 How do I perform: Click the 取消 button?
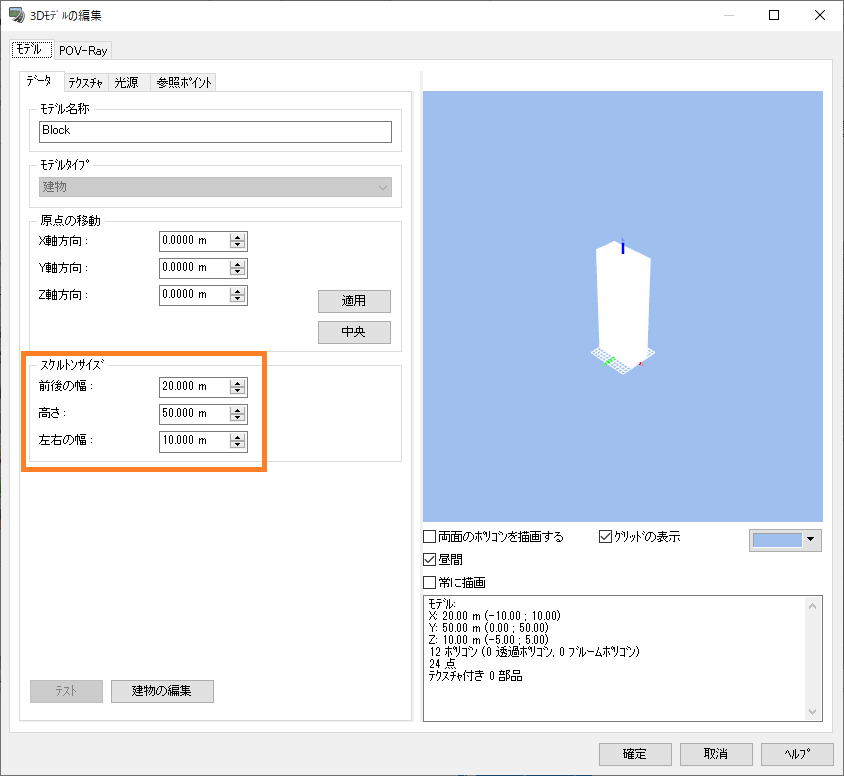click(716, 754)
